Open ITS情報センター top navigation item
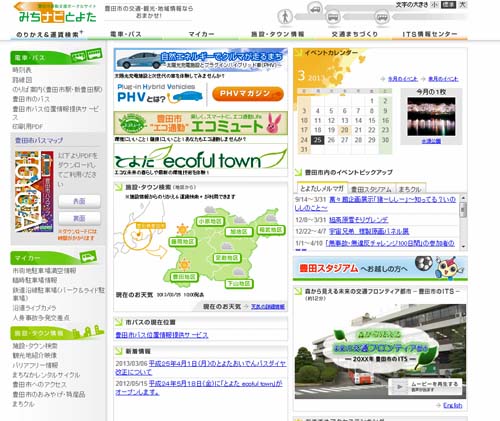The width and height of the screenshot is (500, 421). 430,34
